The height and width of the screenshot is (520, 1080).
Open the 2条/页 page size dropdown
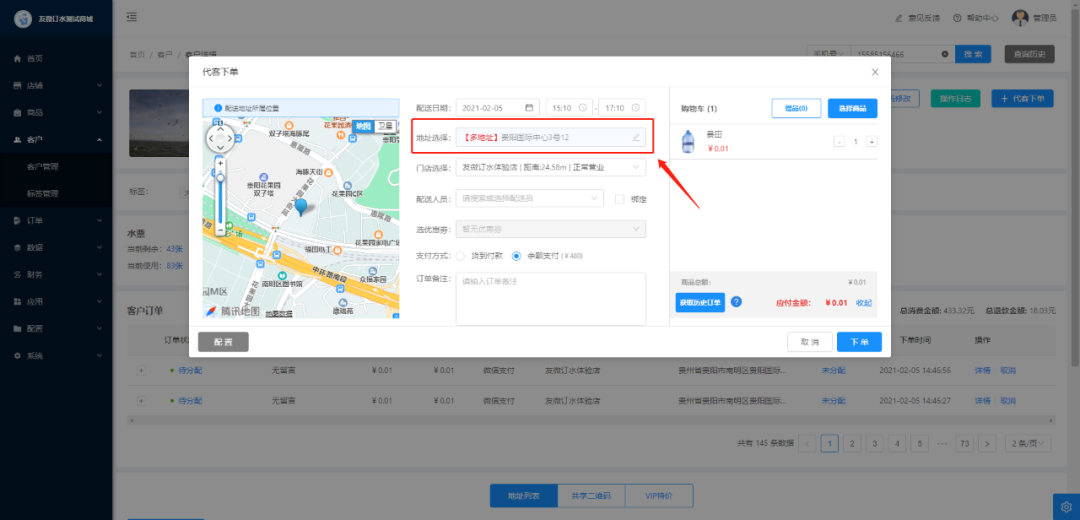(1028, 443)
